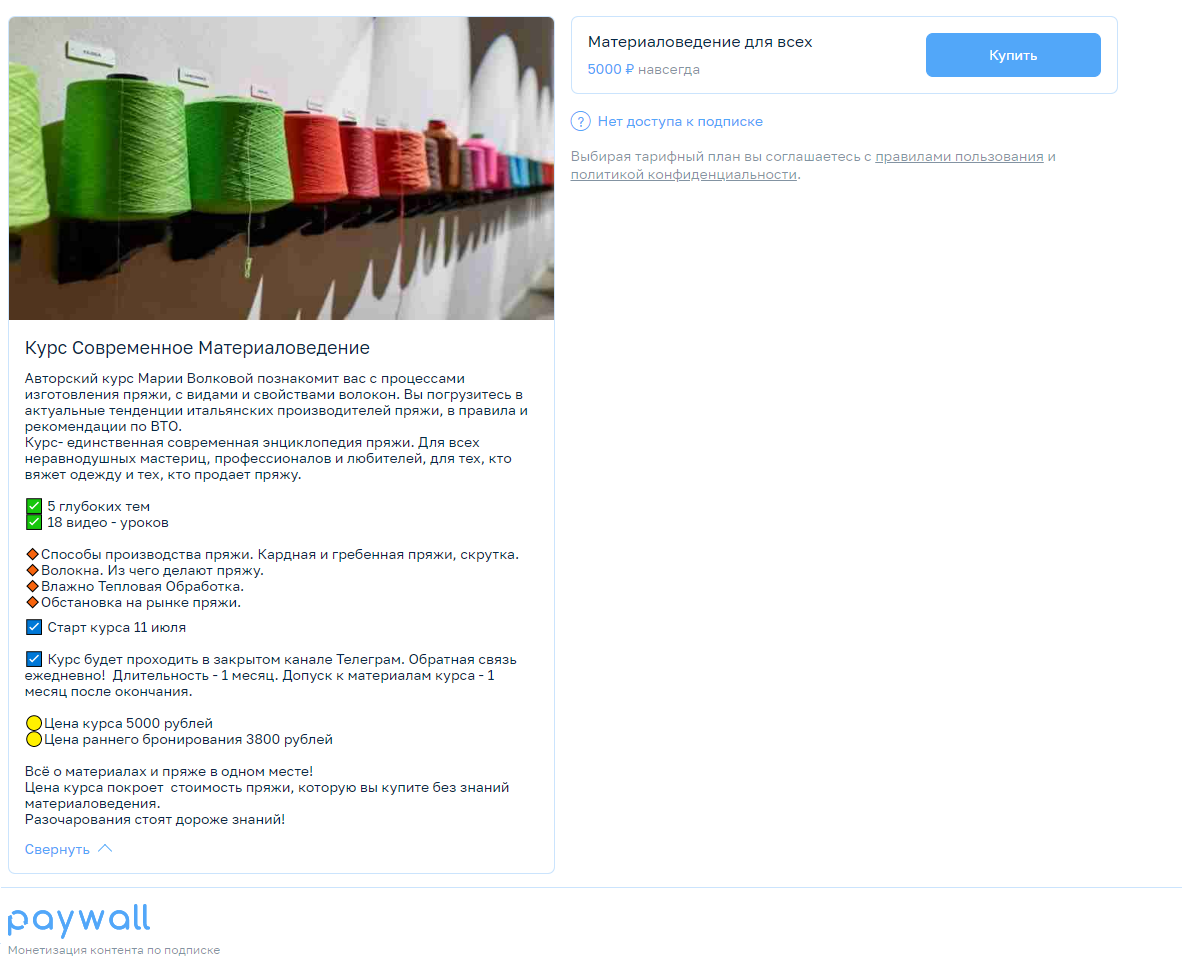This screenshot has height=970, width=1182.
Task: Click the Курс Современное Материаловедение heading
Action: 198,348
